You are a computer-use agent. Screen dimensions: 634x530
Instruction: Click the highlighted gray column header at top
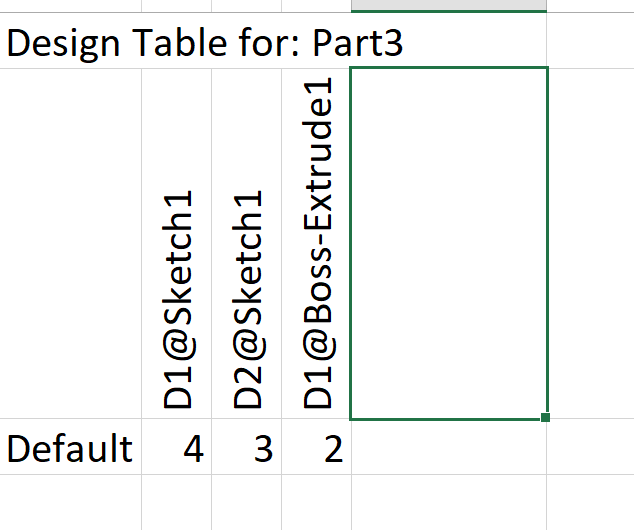pyautogui.click(x=449, y=5)
